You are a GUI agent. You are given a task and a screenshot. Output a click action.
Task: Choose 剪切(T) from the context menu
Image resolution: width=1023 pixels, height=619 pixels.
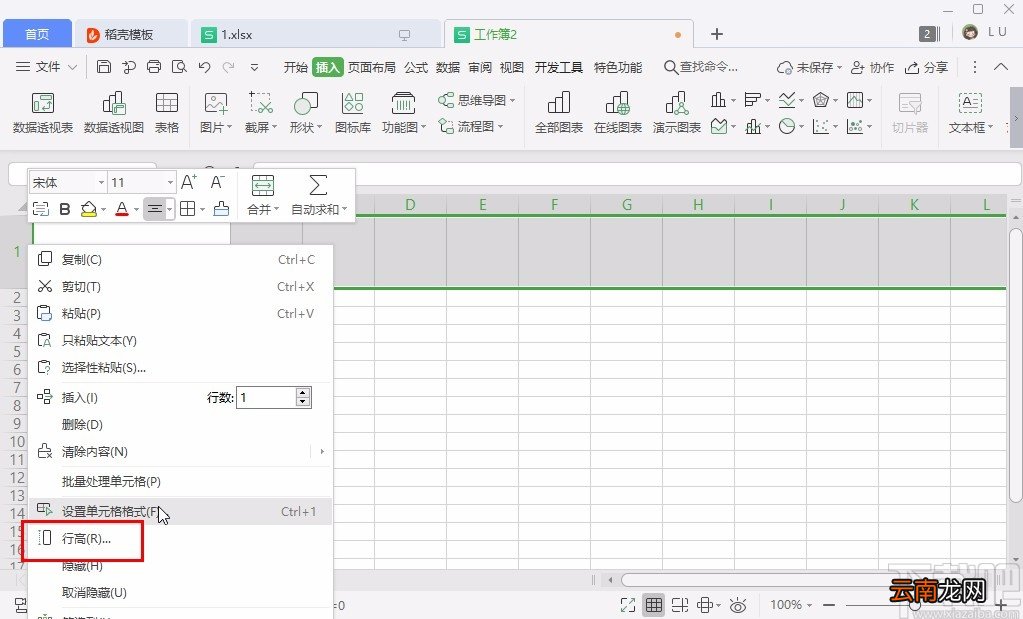[181, 286]
